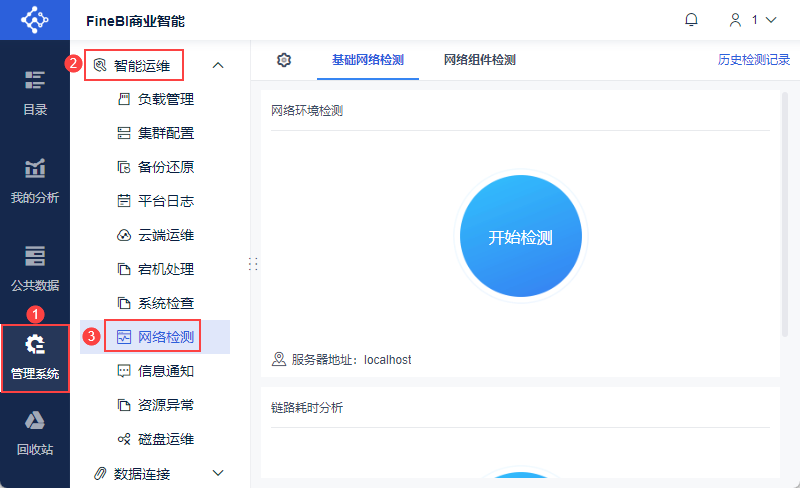
Task: Open 回收站 recycle icon in sidebar
Action: [x=35, y=420]
